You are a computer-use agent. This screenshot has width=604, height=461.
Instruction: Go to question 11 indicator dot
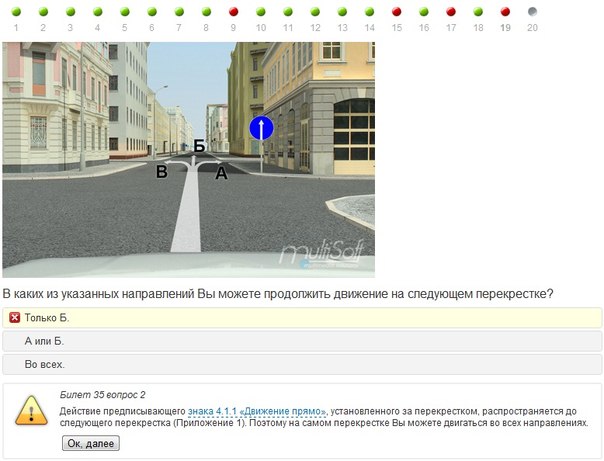[x=288, y=12]
